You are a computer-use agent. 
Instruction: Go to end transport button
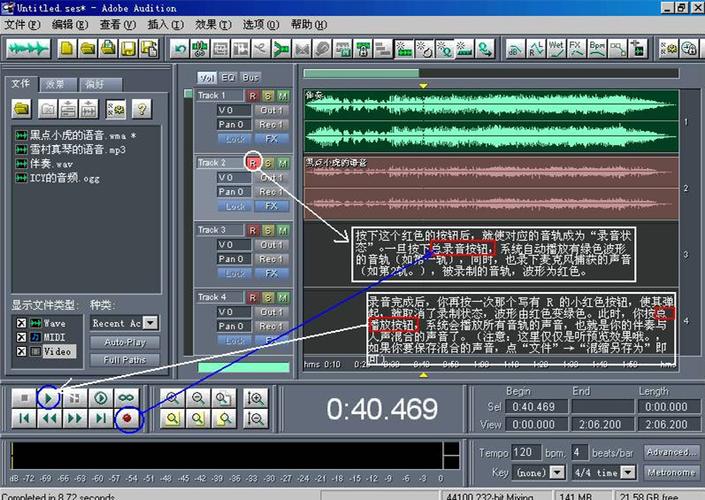pos(101,419)
